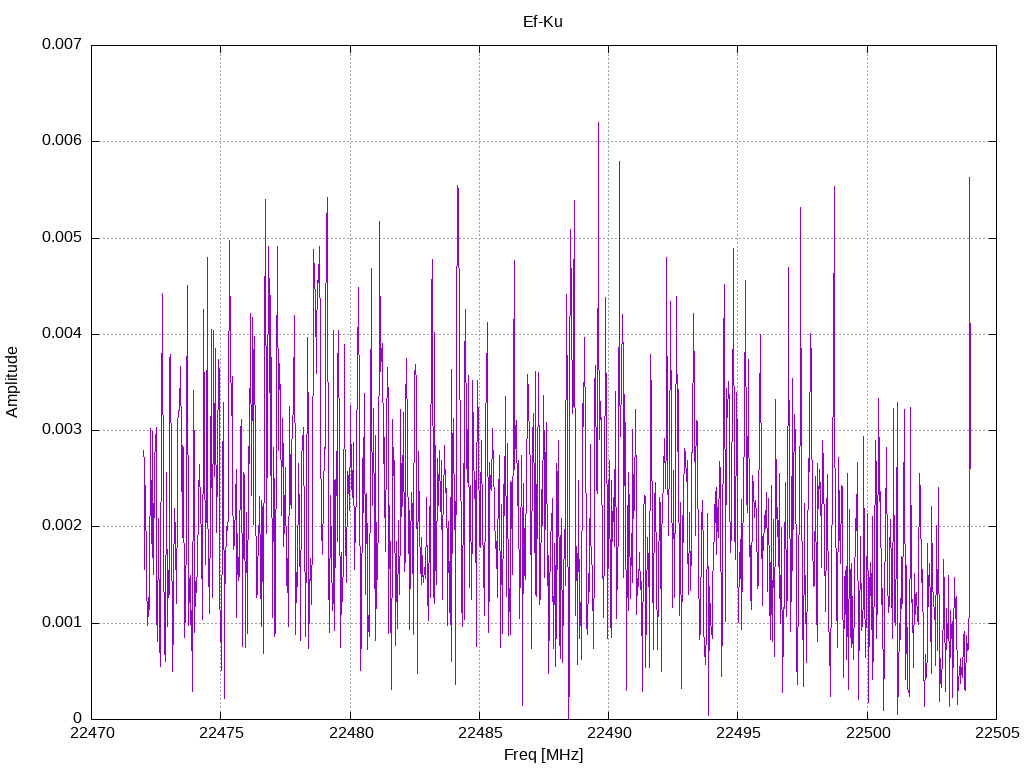
Task: Click x-axis tick label "22490"
Action: tap(609, 733)
